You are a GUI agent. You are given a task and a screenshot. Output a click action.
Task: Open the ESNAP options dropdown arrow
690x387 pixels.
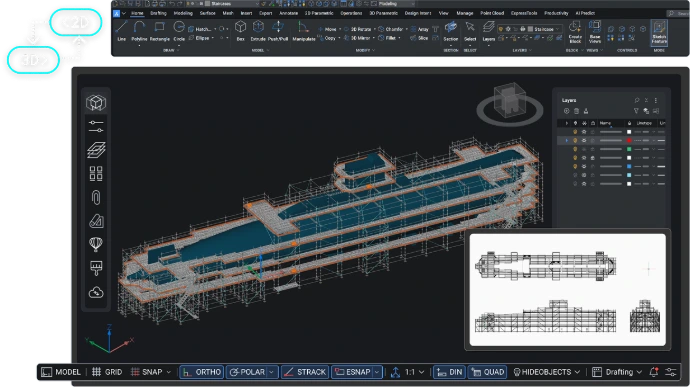[x=377, y=372]
